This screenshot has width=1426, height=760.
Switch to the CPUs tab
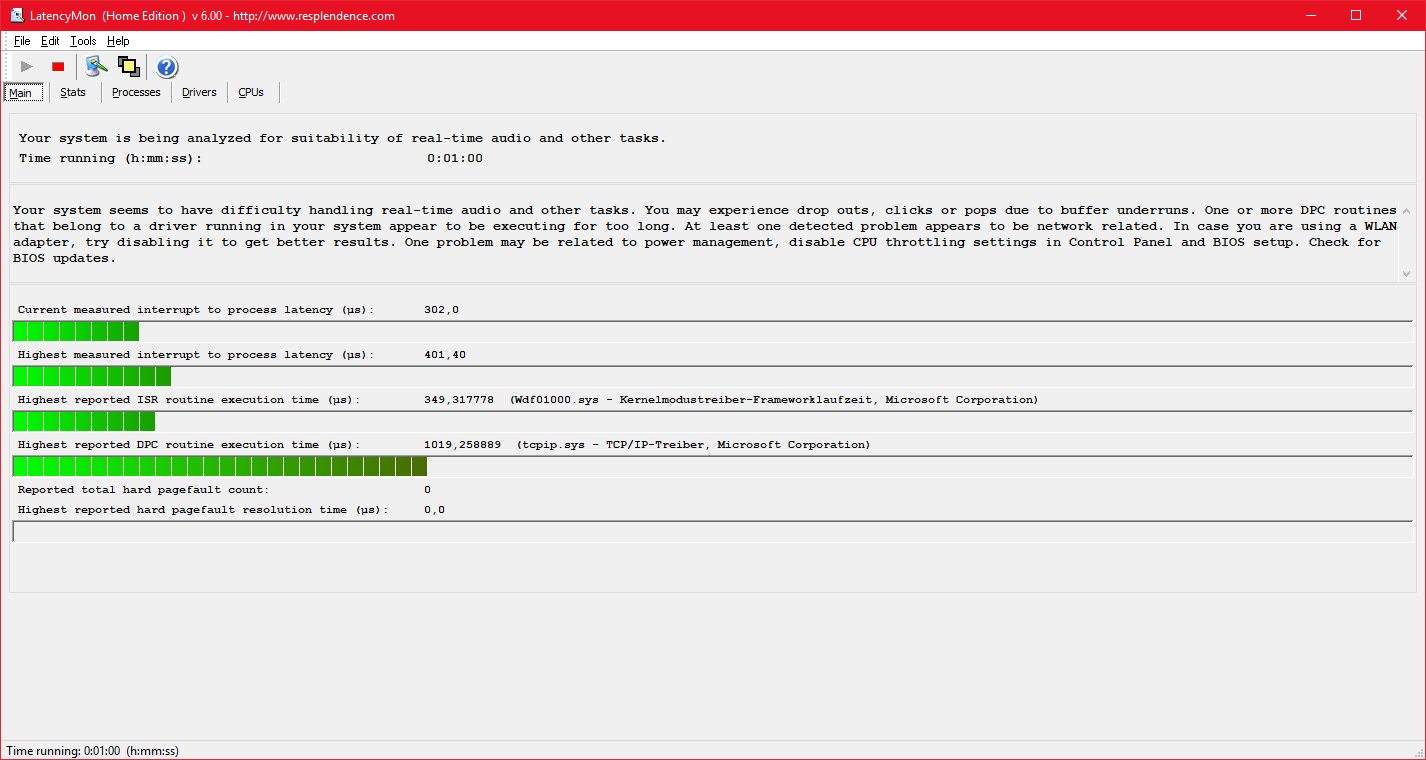click(x=251, y=93)
